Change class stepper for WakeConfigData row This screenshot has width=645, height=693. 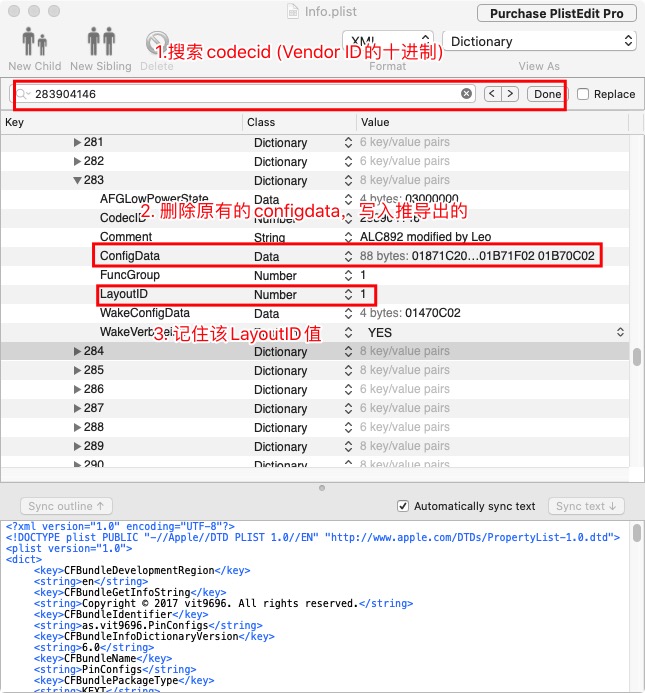348,313
